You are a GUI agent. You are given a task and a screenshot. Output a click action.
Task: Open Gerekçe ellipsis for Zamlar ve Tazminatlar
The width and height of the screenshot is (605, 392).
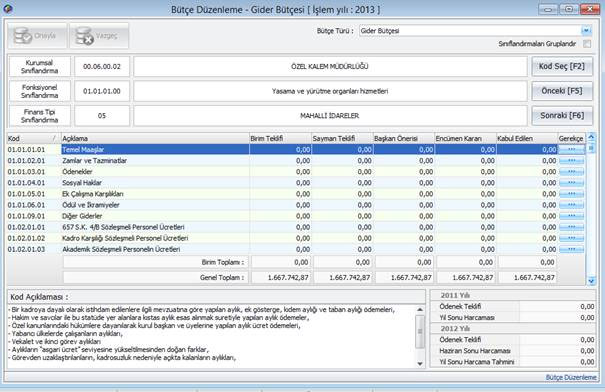click(571, 161)
